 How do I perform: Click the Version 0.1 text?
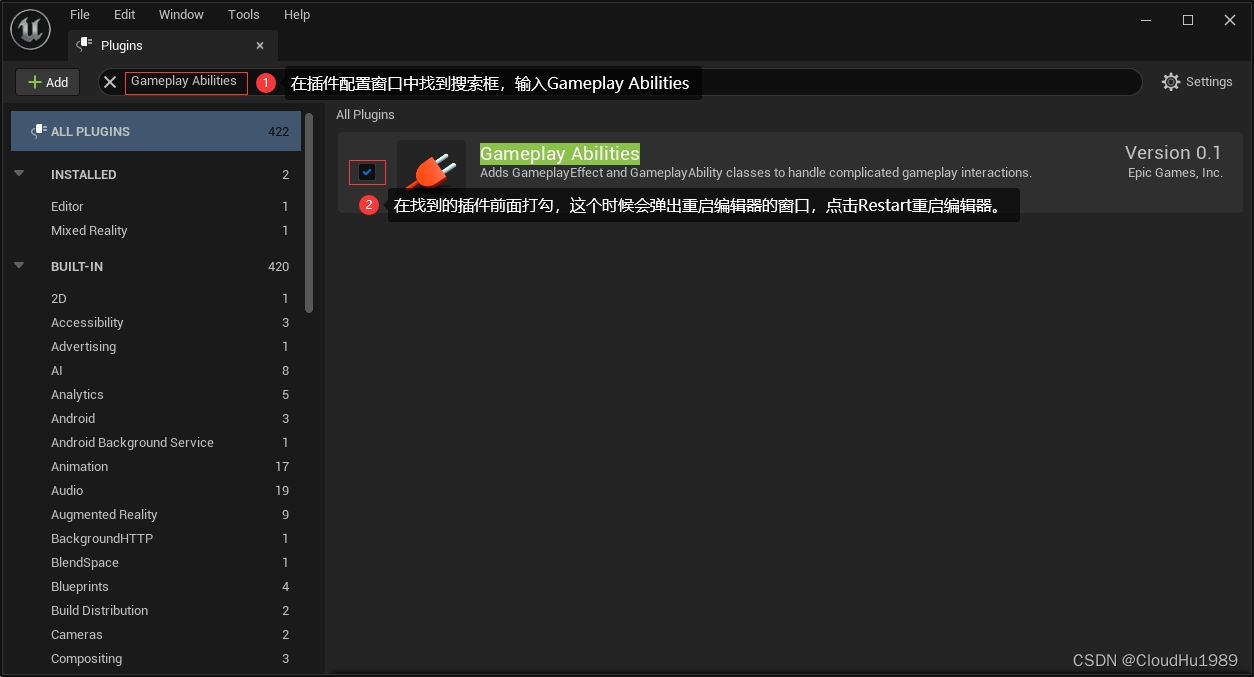click(x=1173, y=152)
